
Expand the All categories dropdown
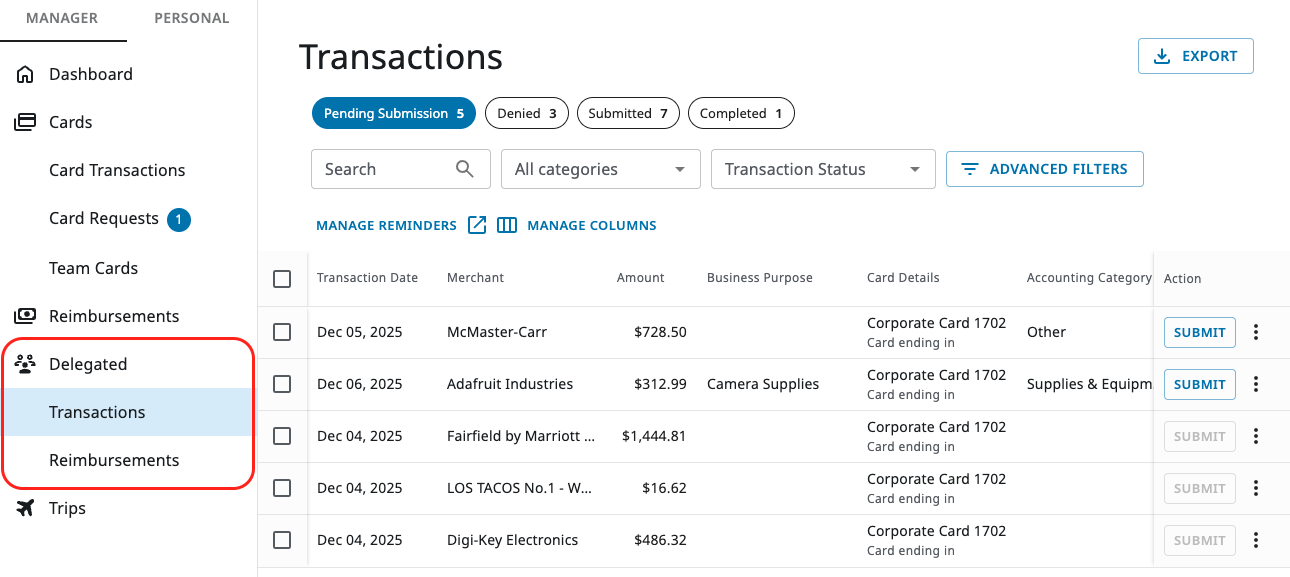pos(600,169)
